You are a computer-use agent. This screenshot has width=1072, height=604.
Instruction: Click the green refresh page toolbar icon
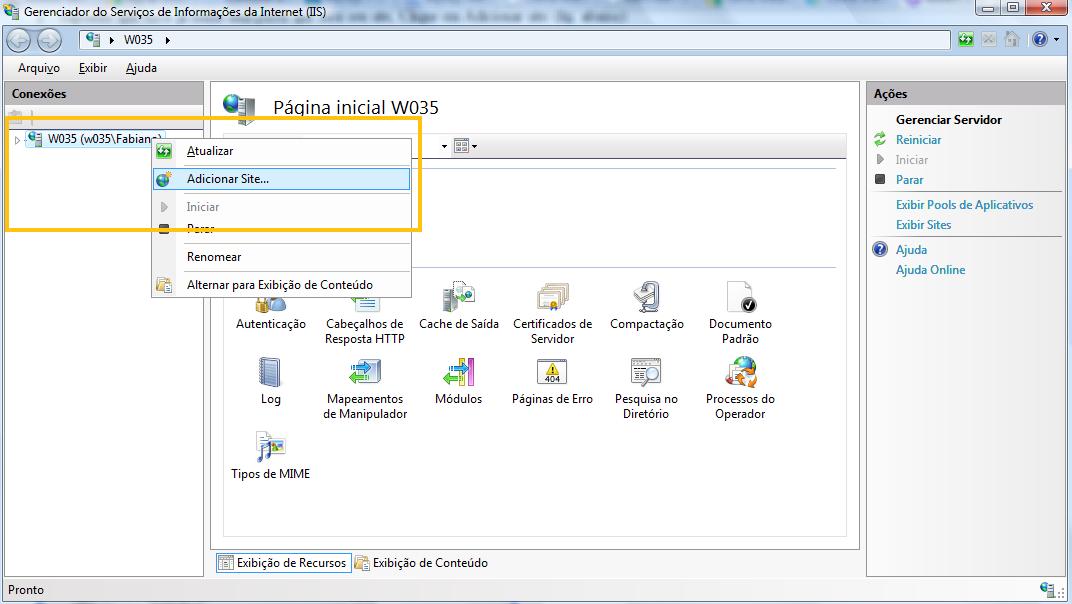click(x=965, y=40)
